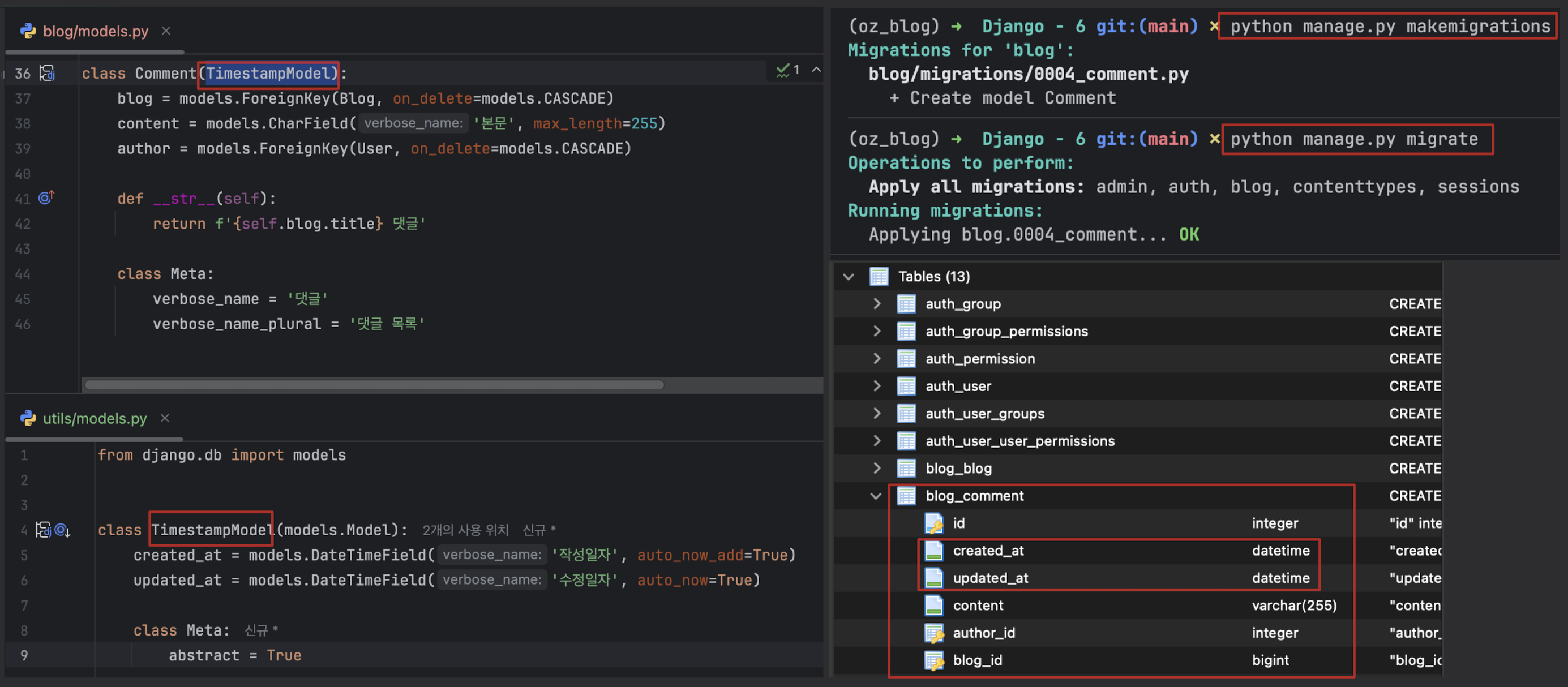This screenshot has width=1568, height=687.
Task: Click the TimestampModel base class reference
Action: coord(268,74)
